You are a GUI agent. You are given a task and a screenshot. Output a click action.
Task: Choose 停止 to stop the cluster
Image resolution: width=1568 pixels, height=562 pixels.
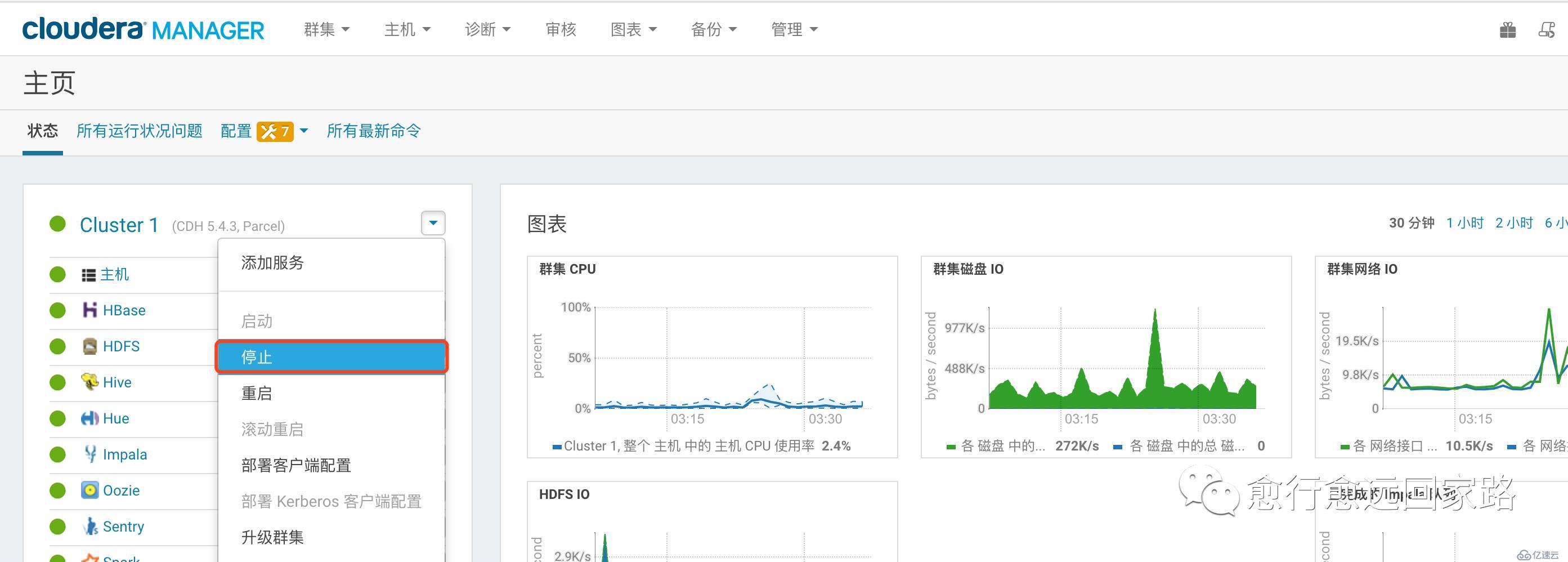click(331, 357)
